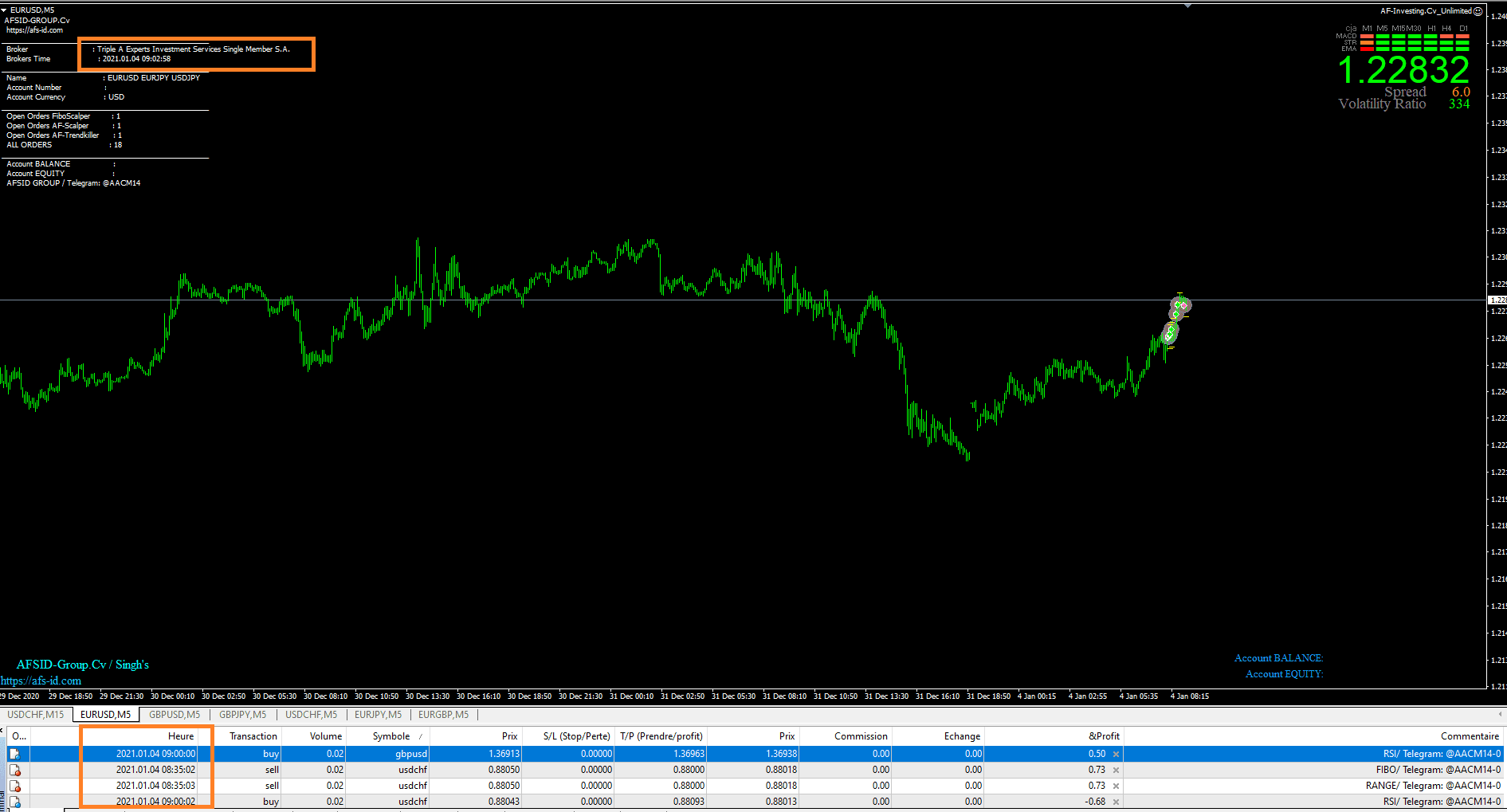Click the gbpusd buy order document icon
This screenshot has height=812, width=1507.
(14, 754)
